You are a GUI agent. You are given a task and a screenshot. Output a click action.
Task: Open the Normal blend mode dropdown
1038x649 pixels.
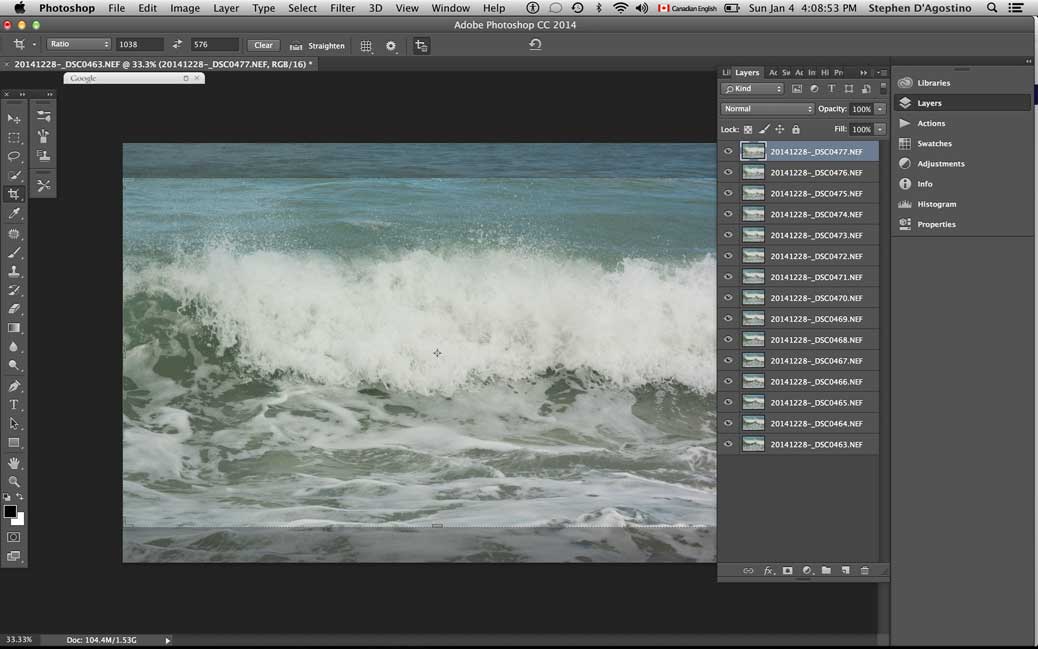[768, 109]
